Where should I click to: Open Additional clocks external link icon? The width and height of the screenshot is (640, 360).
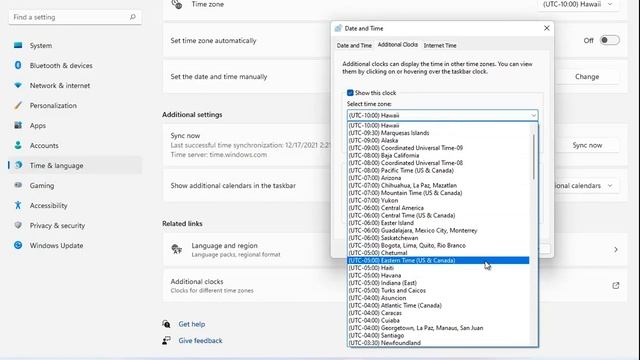(616, 286)
